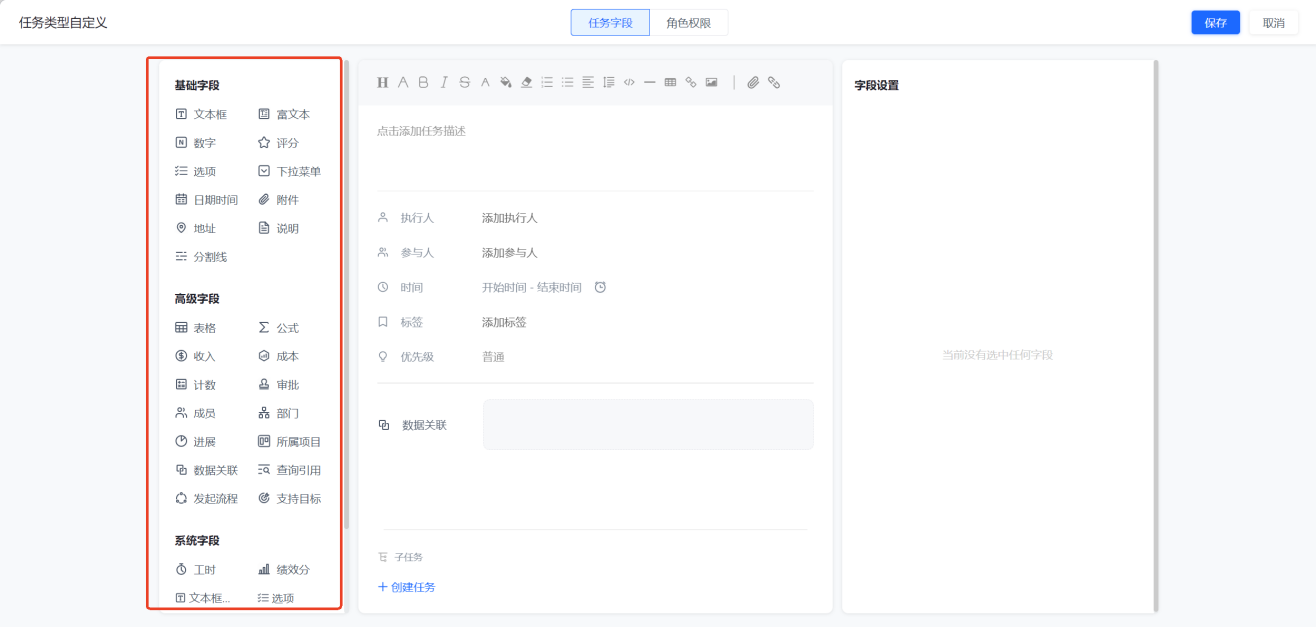Viewport: 1316px width, 627px height.
Task: Insert a horizontal rule line
Action: tap(649, 82)
